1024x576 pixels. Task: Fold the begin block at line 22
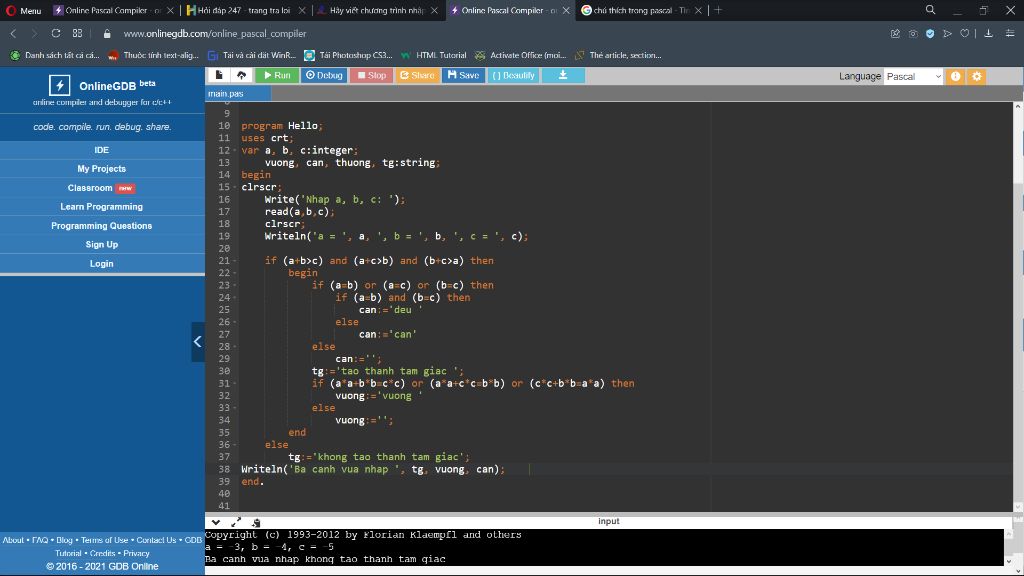(x=234, y=273)
